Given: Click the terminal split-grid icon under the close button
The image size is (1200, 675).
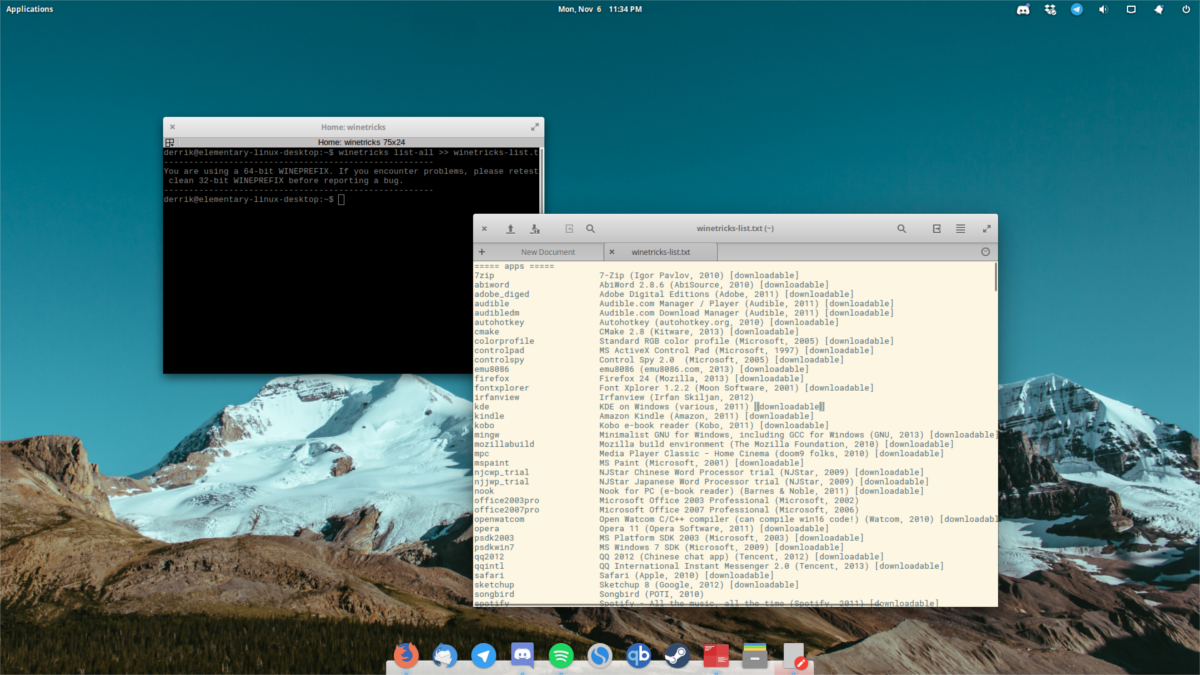Looking at the screenshot, I should click(x=170, y=143).
